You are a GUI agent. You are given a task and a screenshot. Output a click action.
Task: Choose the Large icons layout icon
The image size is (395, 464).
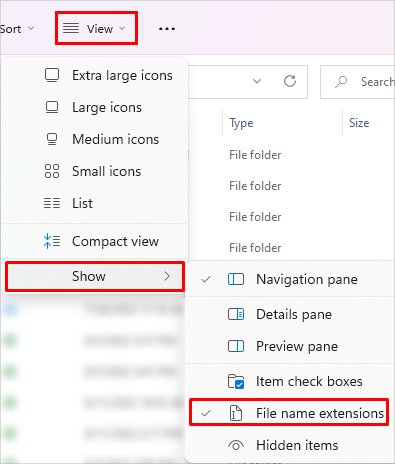[52, 107]
